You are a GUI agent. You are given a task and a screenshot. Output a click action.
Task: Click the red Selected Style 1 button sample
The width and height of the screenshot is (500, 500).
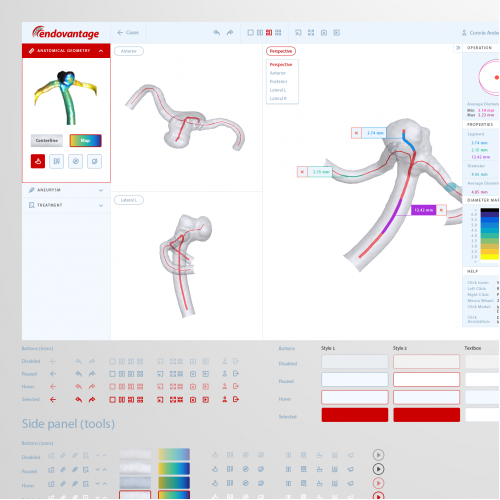[355, 415]
